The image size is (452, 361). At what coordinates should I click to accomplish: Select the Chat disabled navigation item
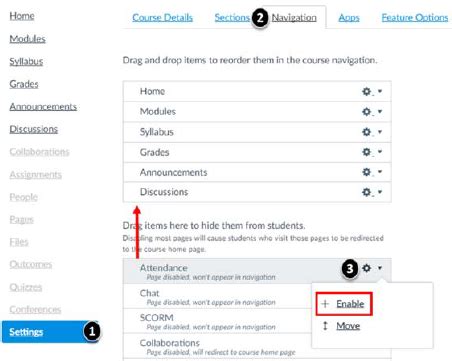coord(217,297)
